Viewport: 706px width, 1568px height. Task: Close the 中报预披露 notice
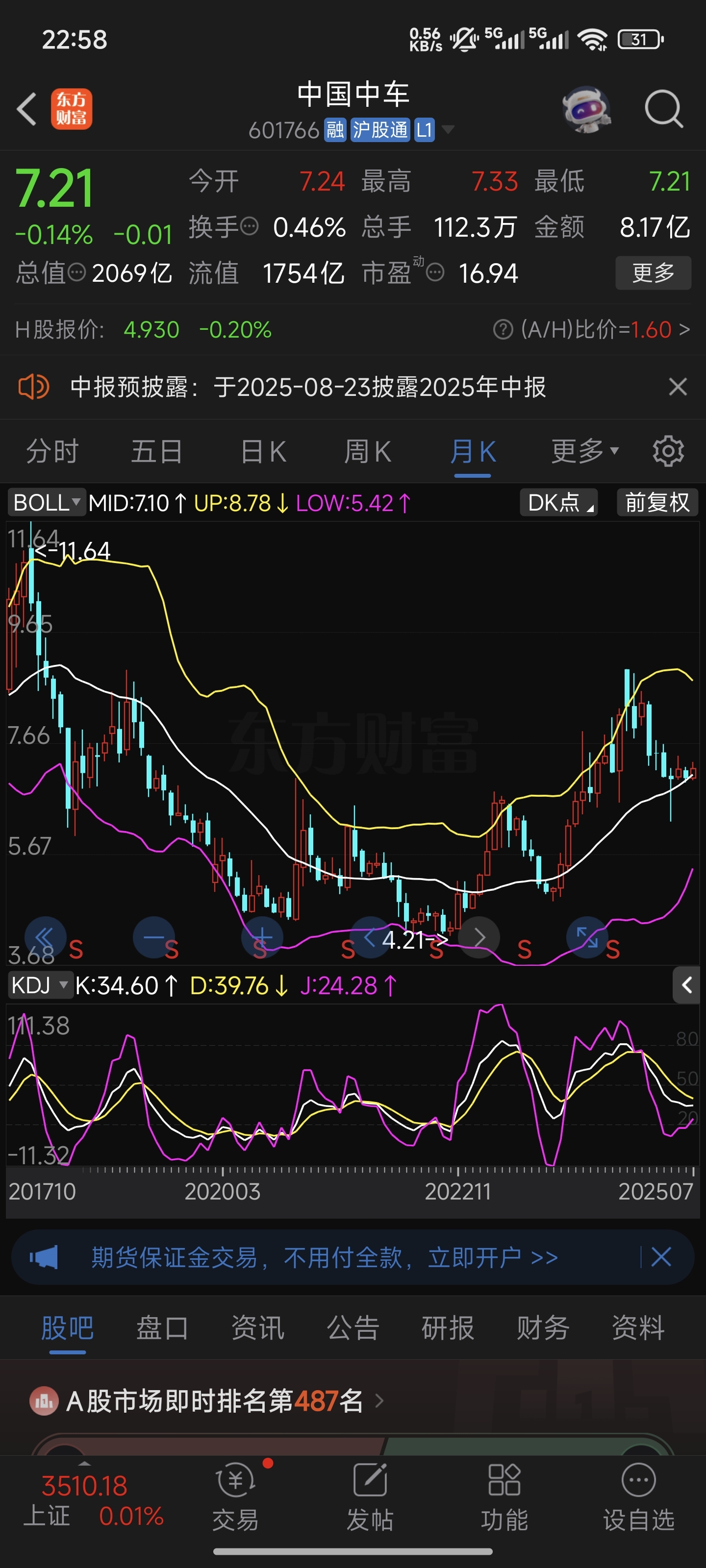pyautogui.click(x=678, y=387)
